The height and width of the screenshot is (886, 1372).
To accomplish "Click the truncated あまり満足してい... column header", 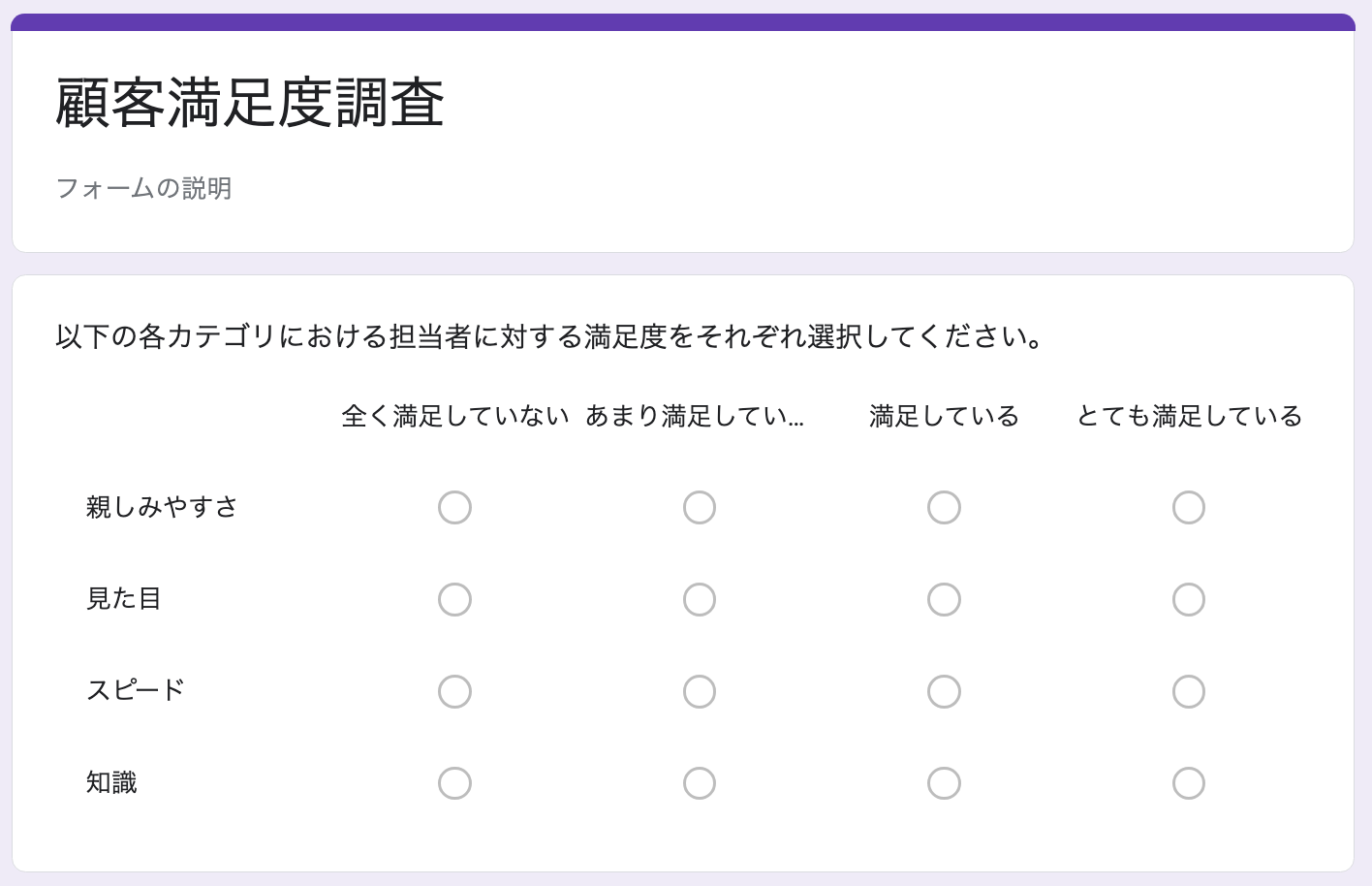I will (695, 416).
